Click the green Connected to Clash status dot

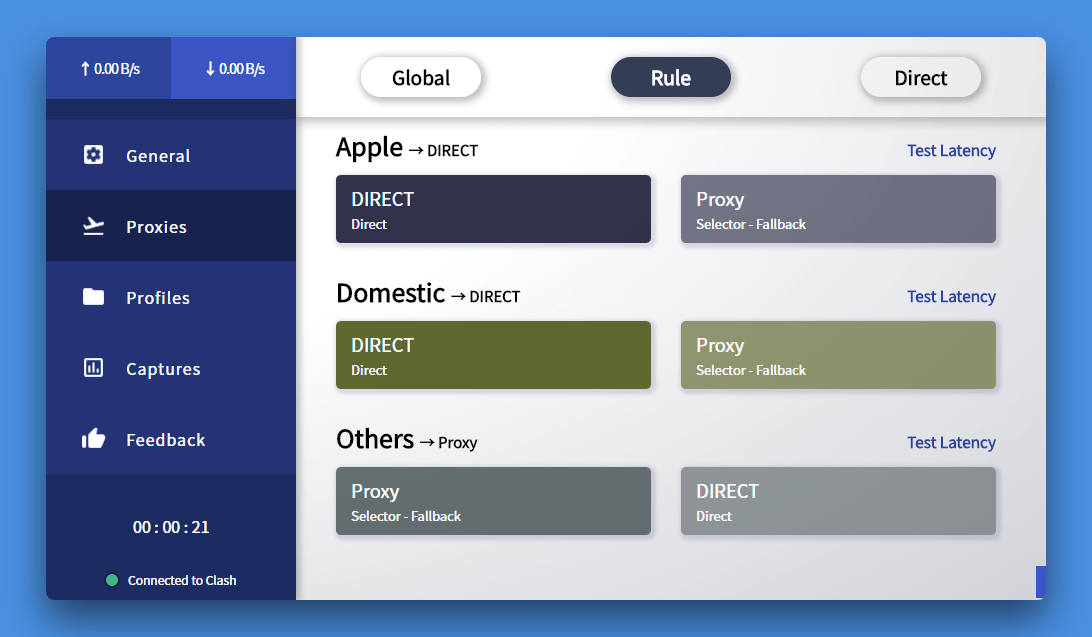tap(111, 580)
